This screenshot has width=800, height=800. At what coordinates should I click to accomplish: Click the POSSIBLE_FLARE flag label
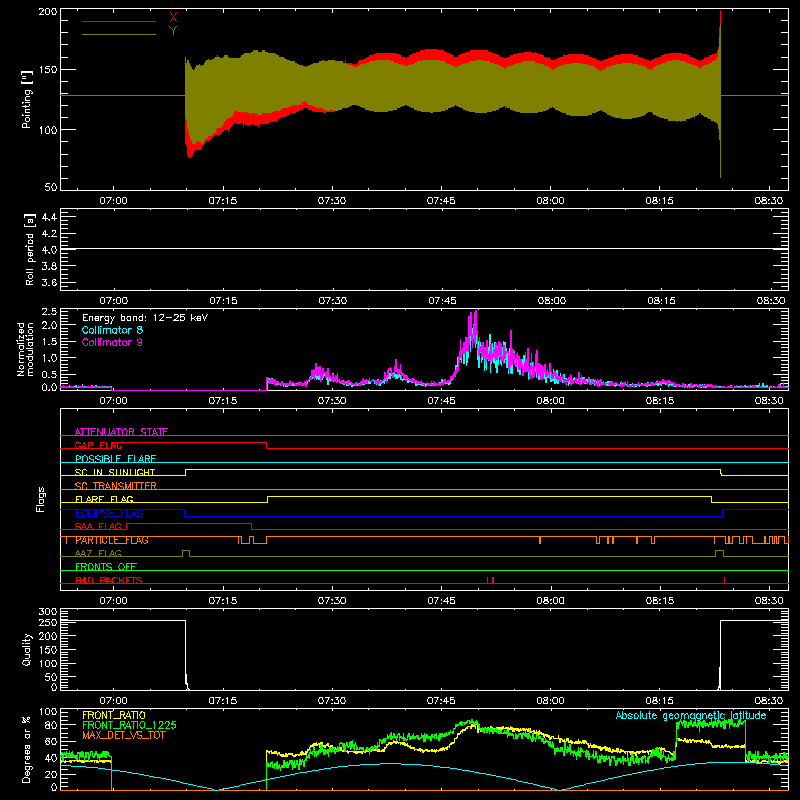click(115, 459)
